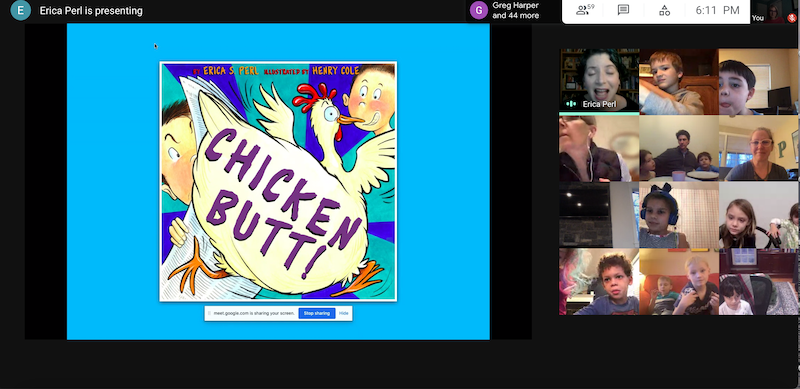Select tile of curly-haired boy in blue shirt
Viewport: 800px width, 389px height.
pos(599,282)
